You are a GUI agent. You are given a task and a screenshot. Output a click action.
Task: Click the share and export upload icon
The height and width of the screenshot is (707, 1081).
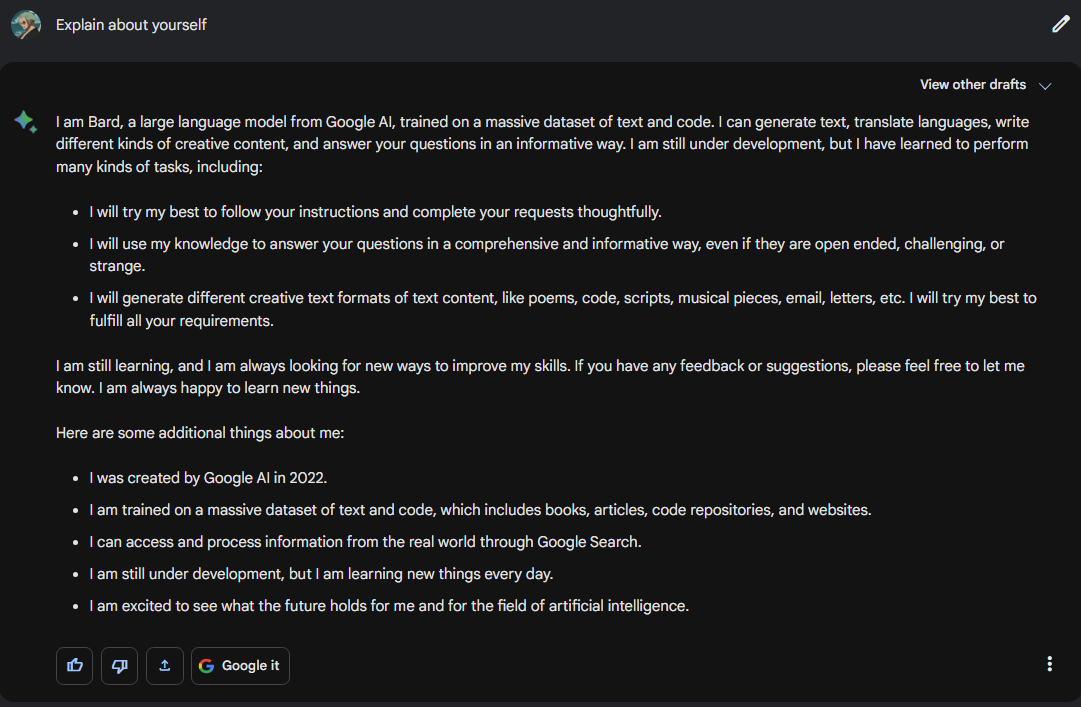point(165,666)
